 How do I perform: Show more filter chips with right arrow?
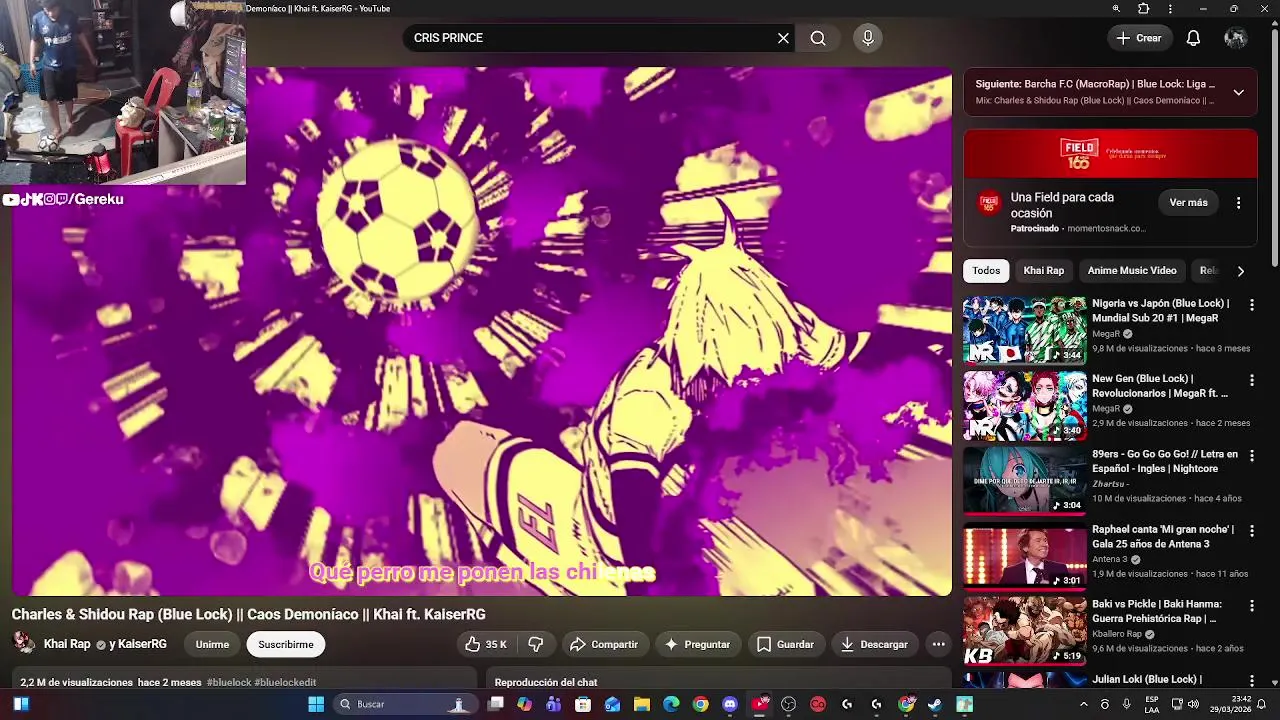[x=1240, y=271]
